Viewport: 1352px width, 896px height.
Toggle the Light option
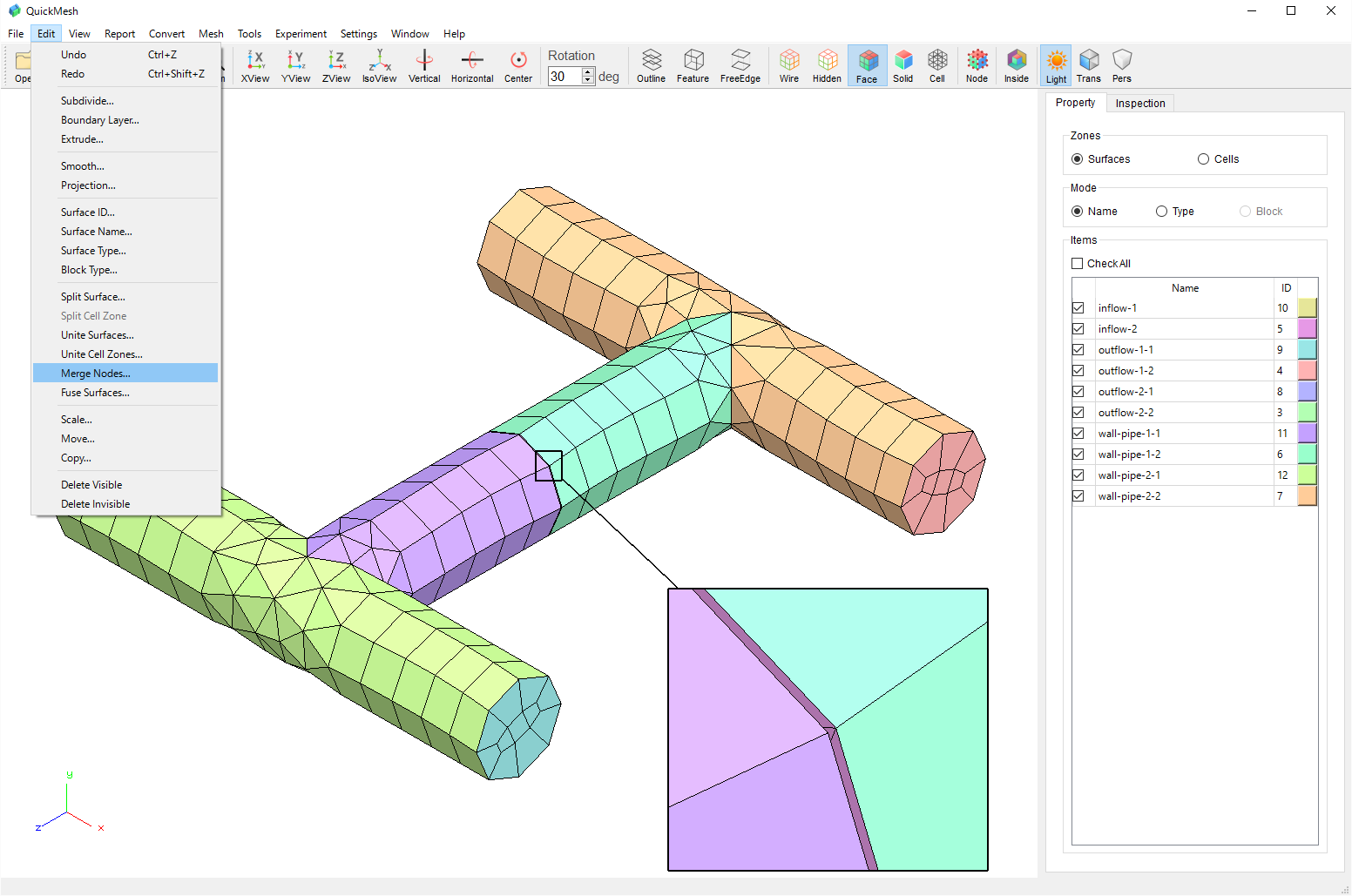1056,66
